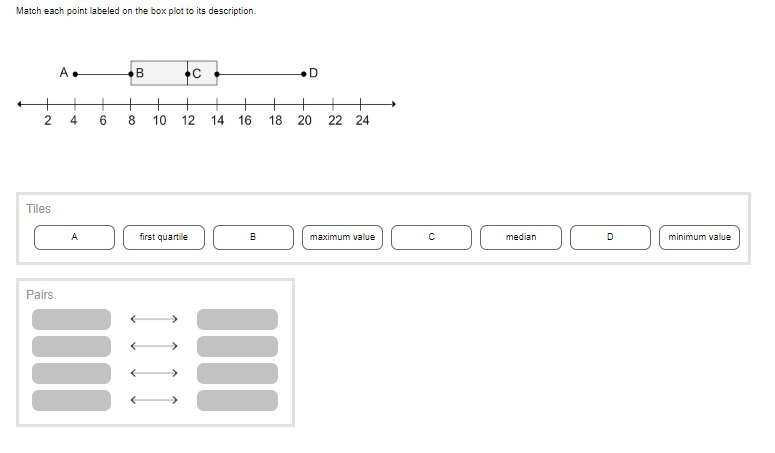This screenshot has height=453, width=775.
Task: Click the bottom-right empty slot in Pairs
Action: point(237,400)
